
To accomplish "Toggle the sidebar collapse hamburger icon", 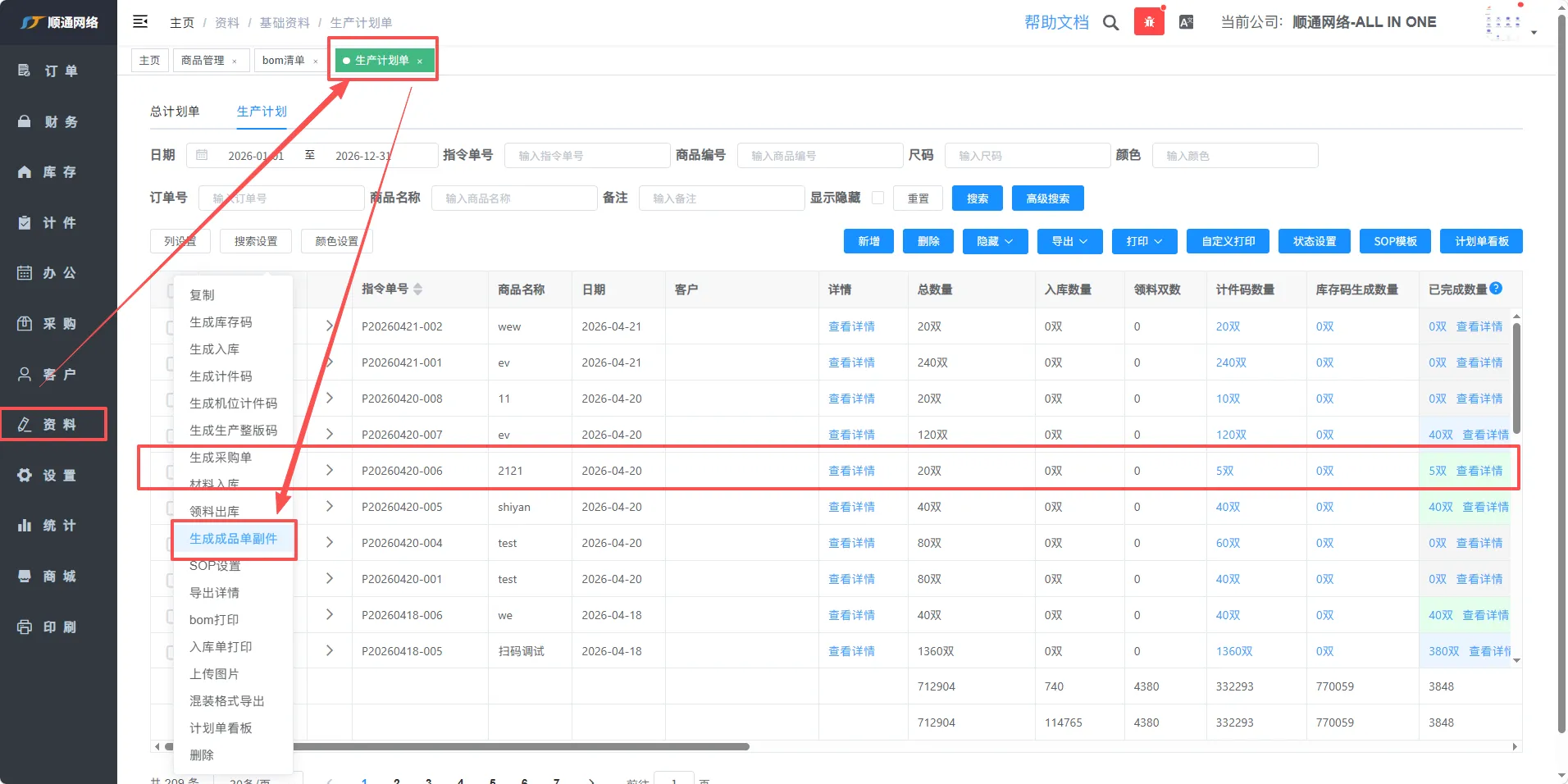I will 140,22.
